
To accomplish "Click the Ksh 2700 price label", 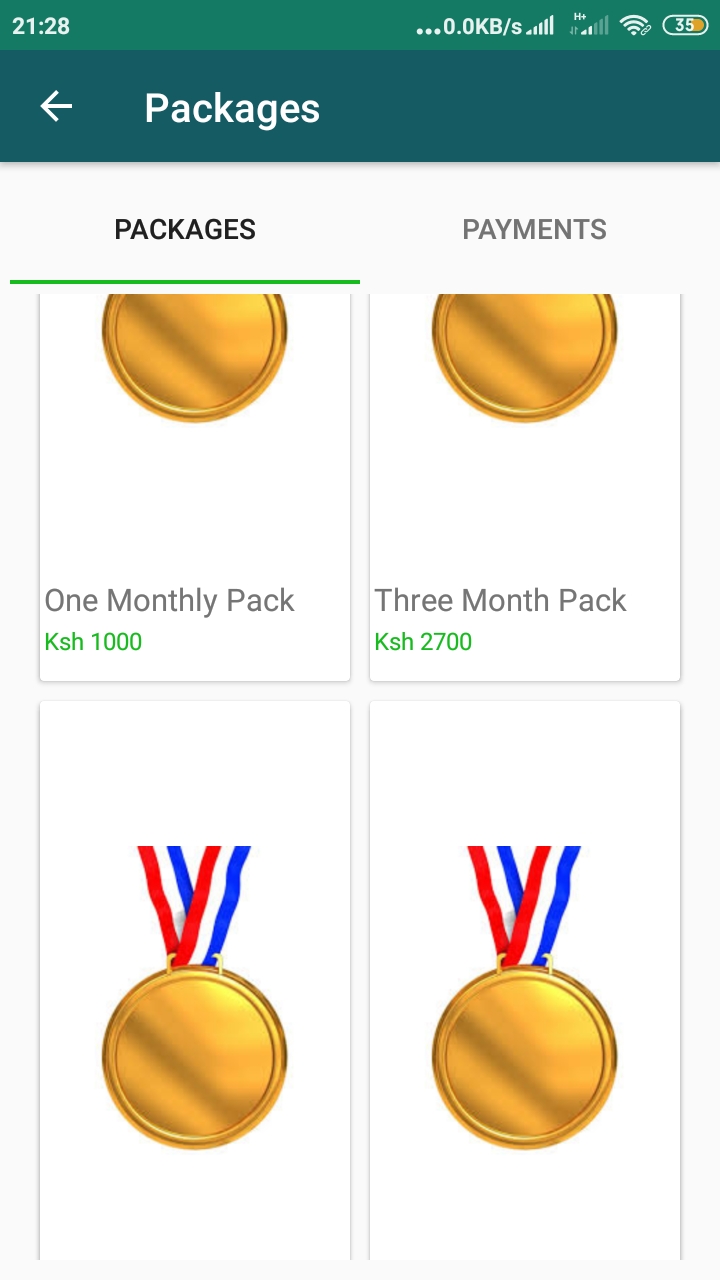I will tap(423, 642).
